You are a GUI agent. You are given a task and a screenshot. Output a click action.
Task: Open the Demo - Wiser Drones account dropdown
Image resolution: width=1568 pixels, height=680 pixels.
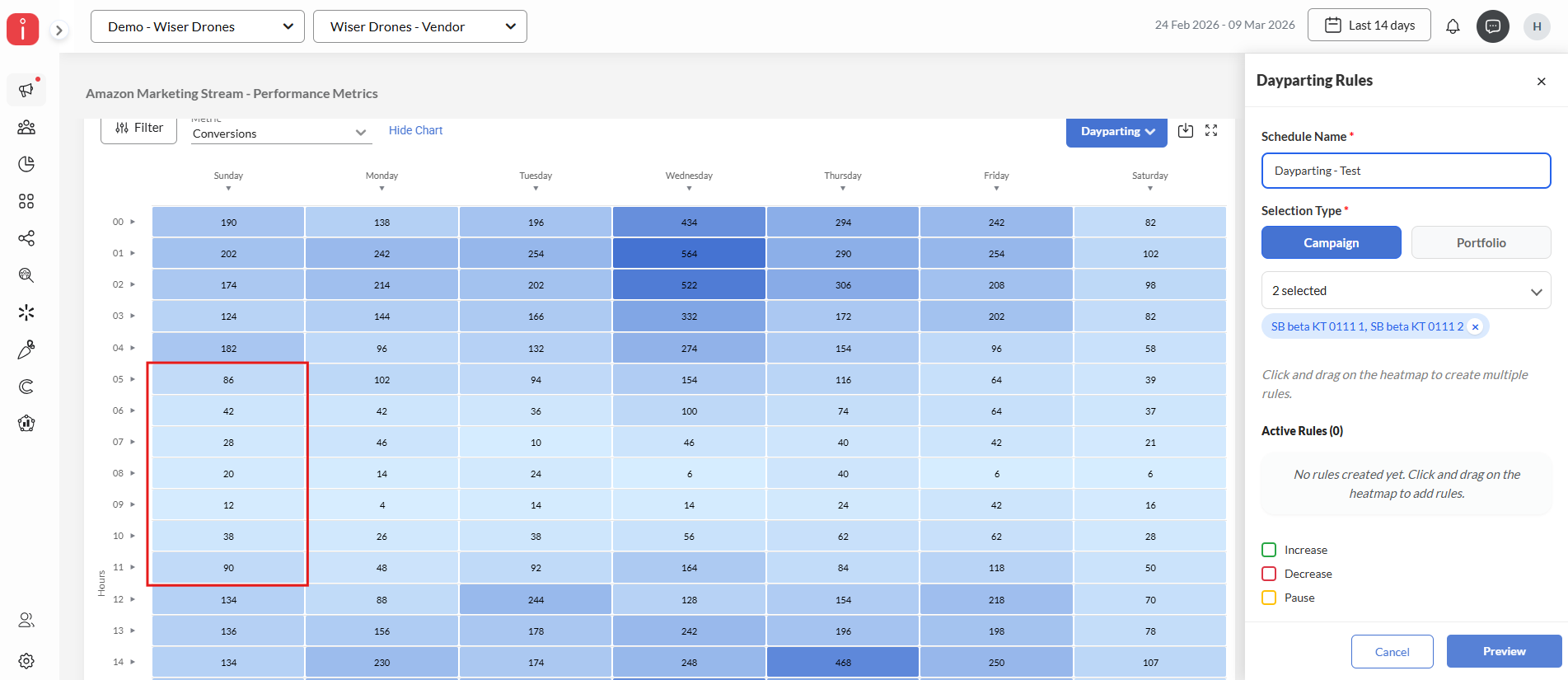tap(198, 26)
